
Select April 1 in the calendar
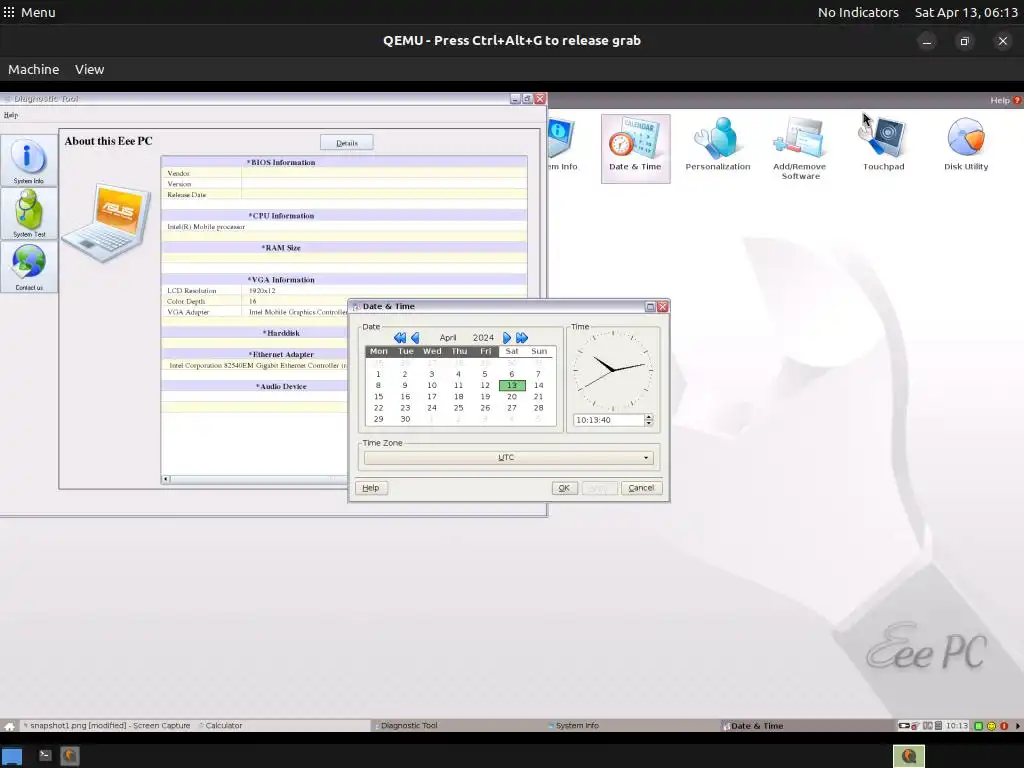click(378, 374)
